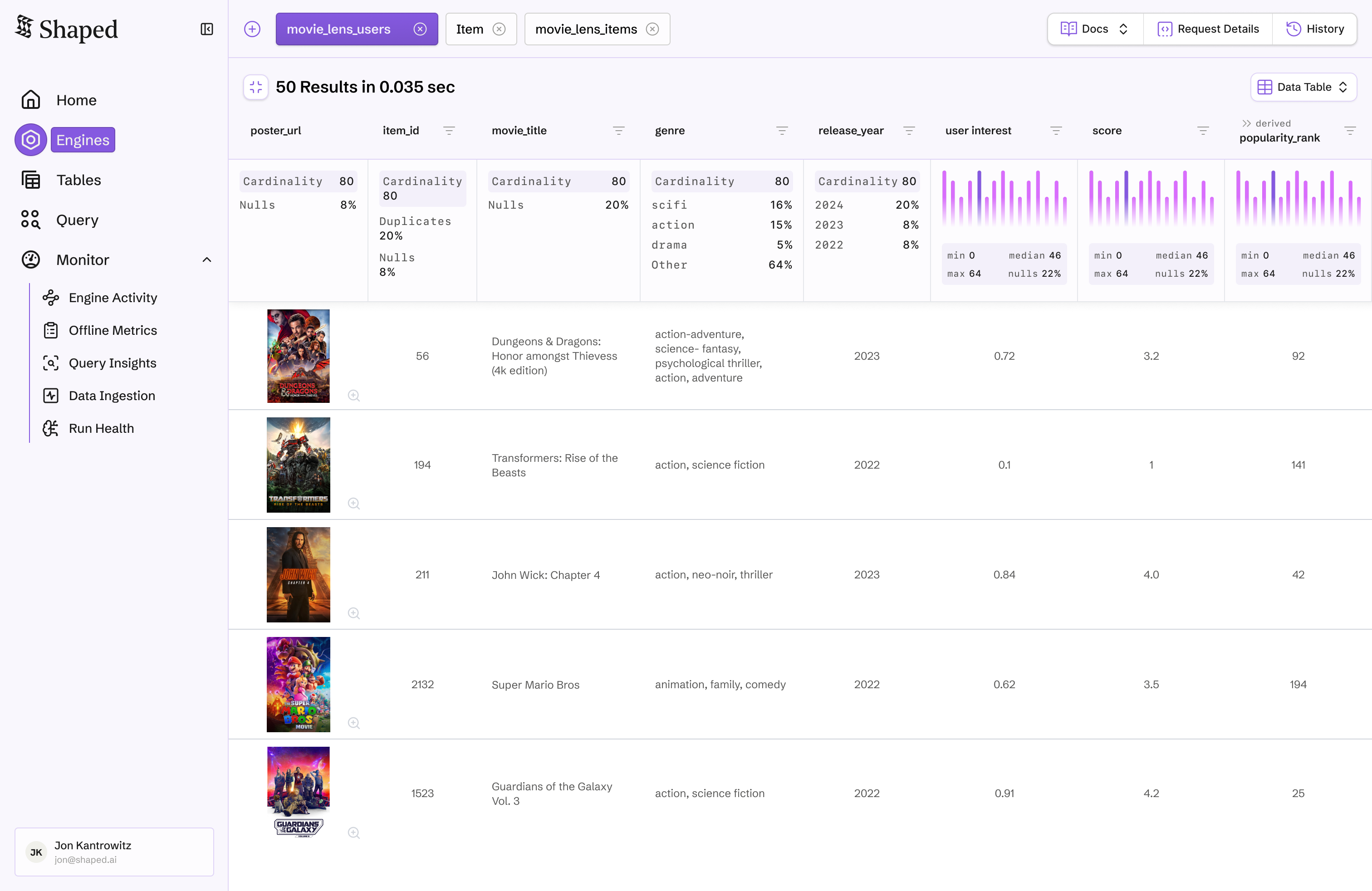Click item_id cell '1523'
This screenshot has width=1372, height=891.
422,793
